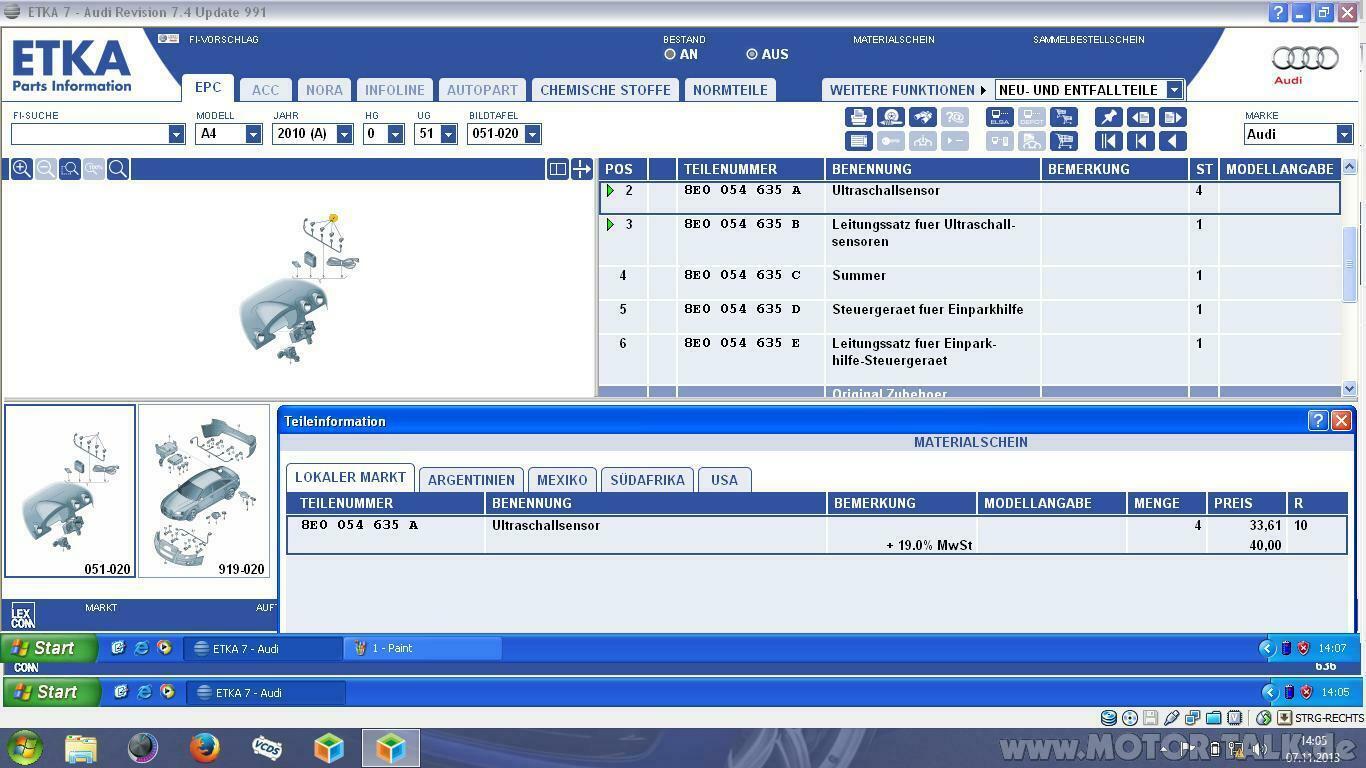Open help in Teileinformation dialog
Image resolution: width=1366 pixels, height=768 pixels.
tap(1317, 421)
